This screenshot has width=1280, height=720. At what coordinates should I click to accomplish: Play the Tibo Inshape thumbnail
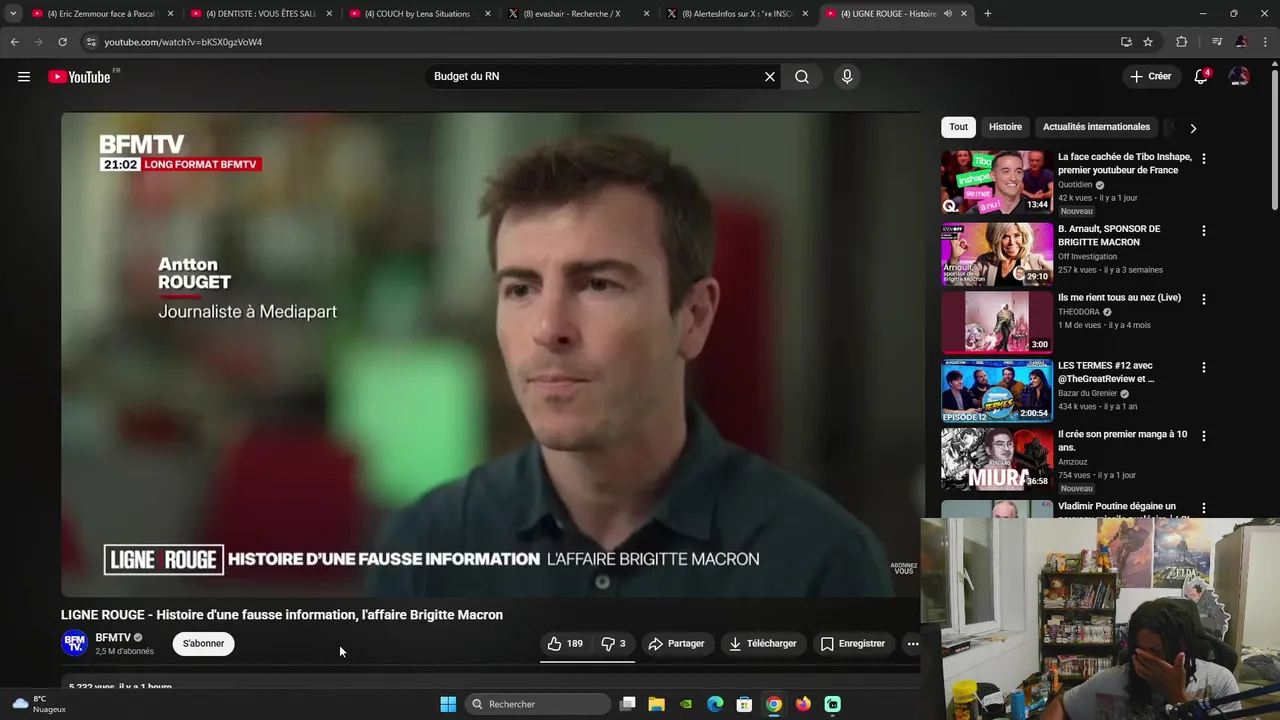coord(996,182)
